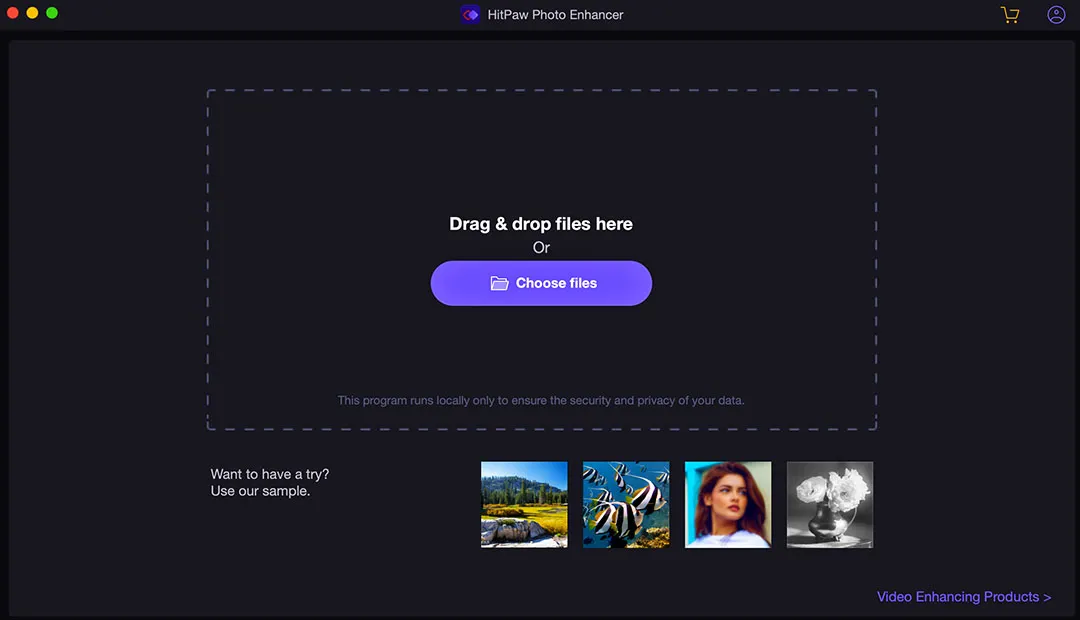Select the black-and-white flowers sample image
1080x620 pixels.
point(830,505)
